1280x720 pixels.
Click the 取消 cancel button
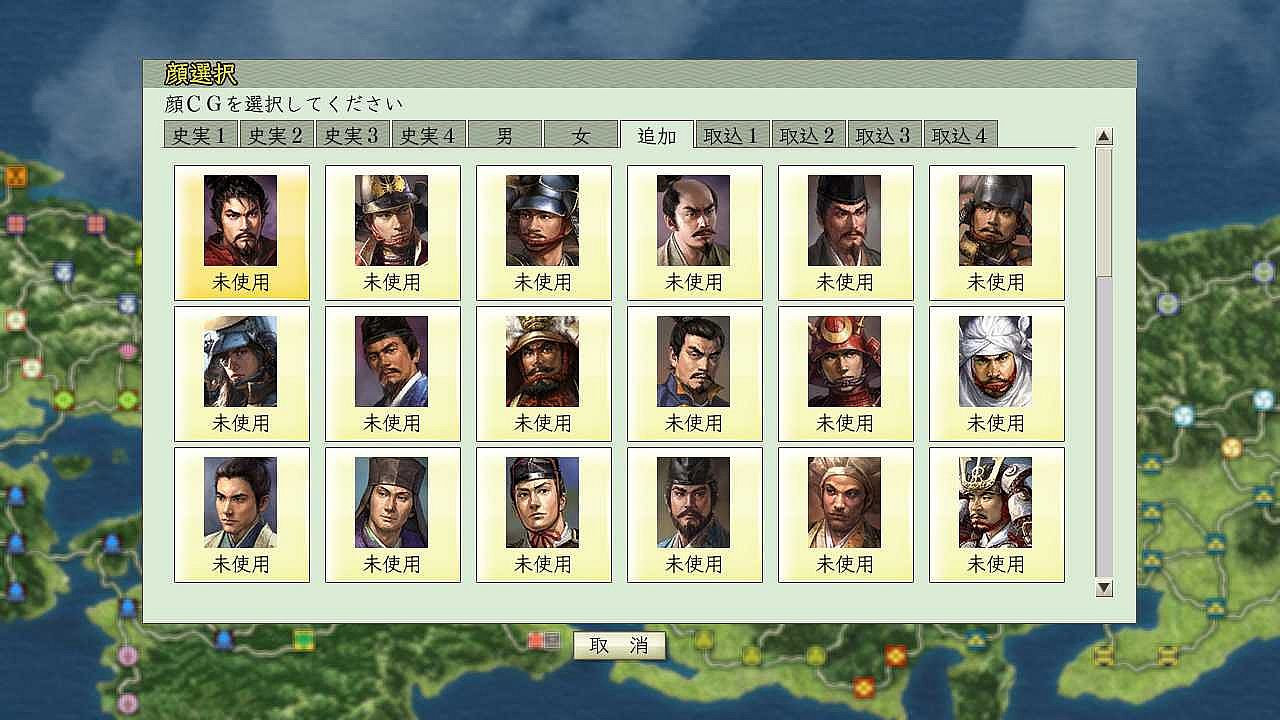(x=619, y=646)
